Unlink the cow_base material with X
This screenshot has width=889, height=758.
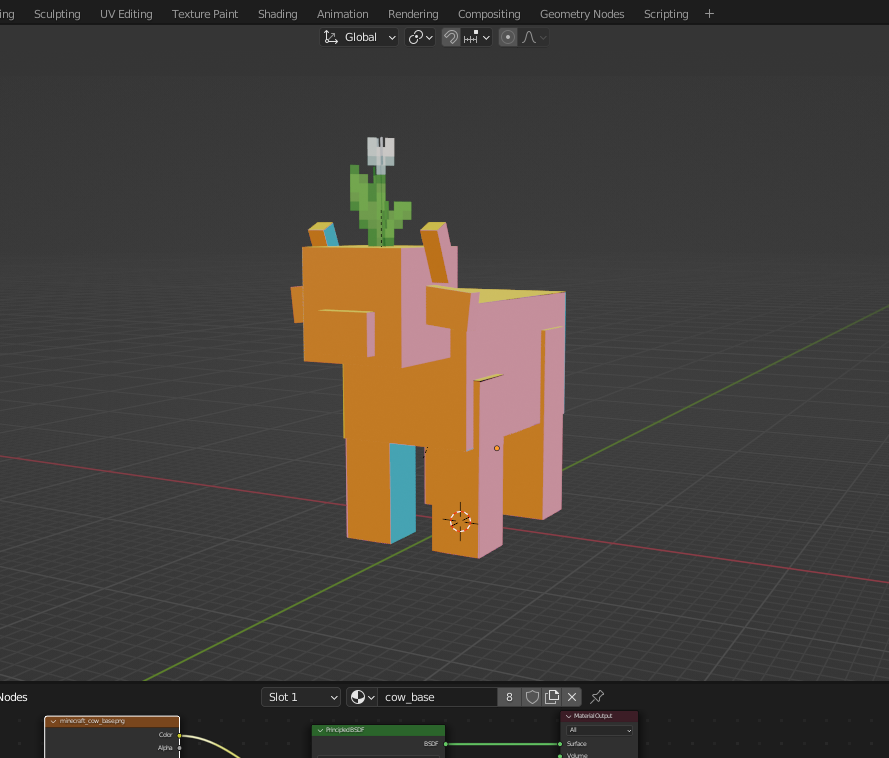(572, 697)
